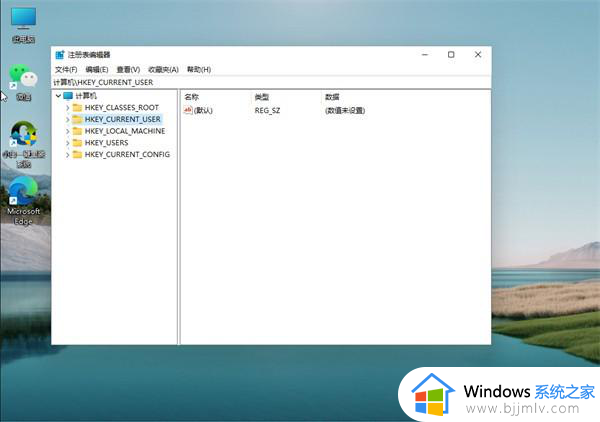Open the 收藏夹(A) menu
The image size is (600, 422).
tap(163, 70)
